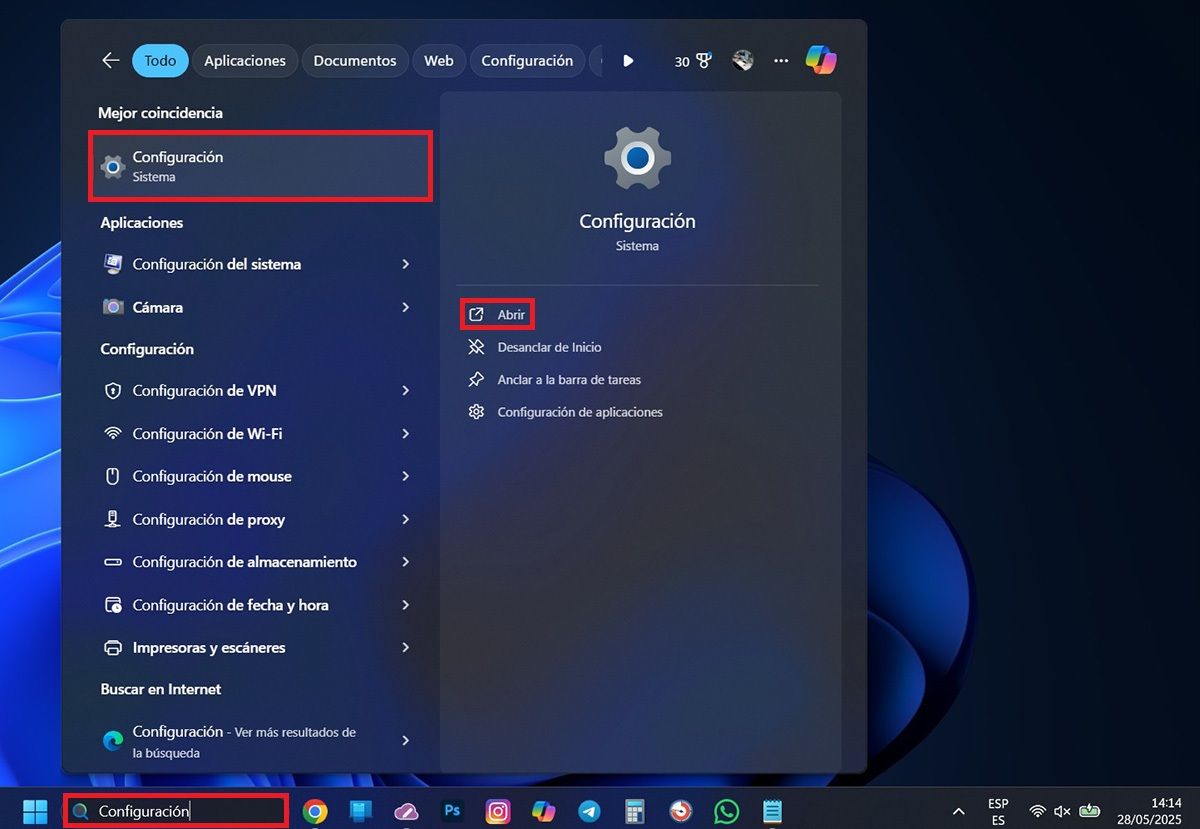Open the three-dots more options menu
This screenshot has width=1200, height=829.
(781, 61)
